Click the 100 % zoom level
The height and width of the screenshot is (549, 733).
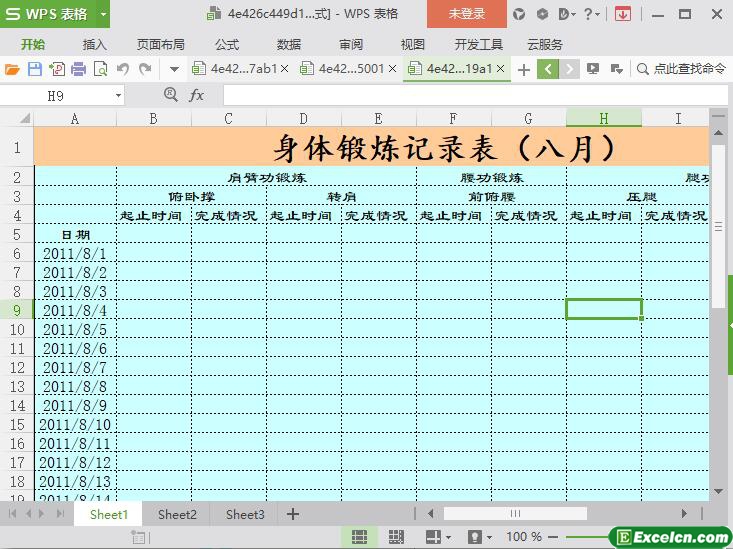tap(524, 537)
